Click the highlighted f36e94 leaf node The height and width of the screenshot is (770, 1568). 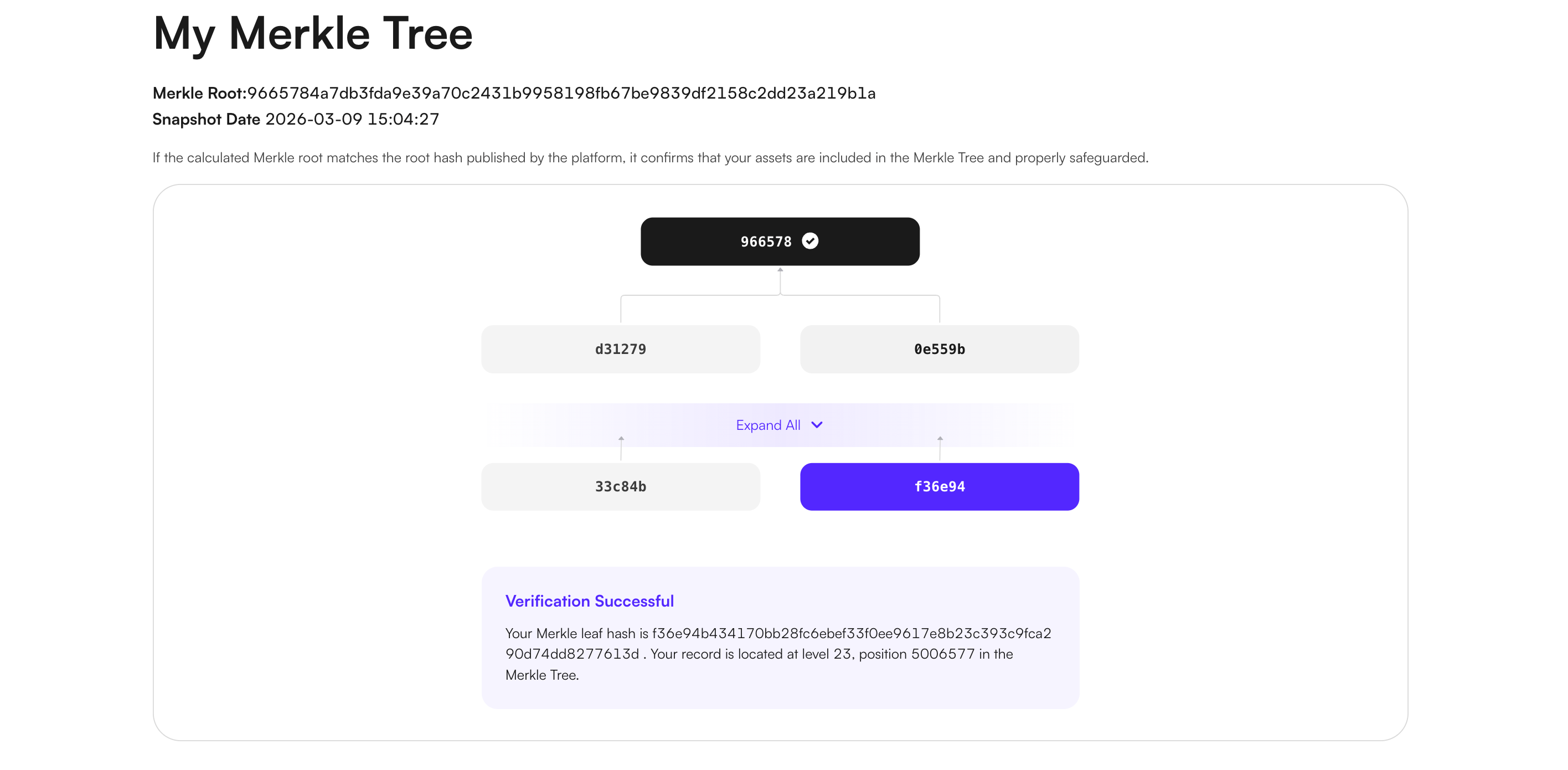click(x=938, y=487)
